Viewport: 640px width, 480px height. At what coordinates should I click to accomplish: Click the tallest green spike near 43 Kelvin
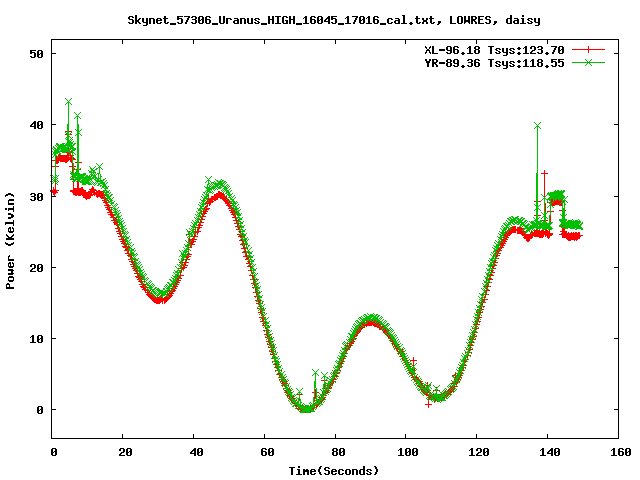(69, 102)
